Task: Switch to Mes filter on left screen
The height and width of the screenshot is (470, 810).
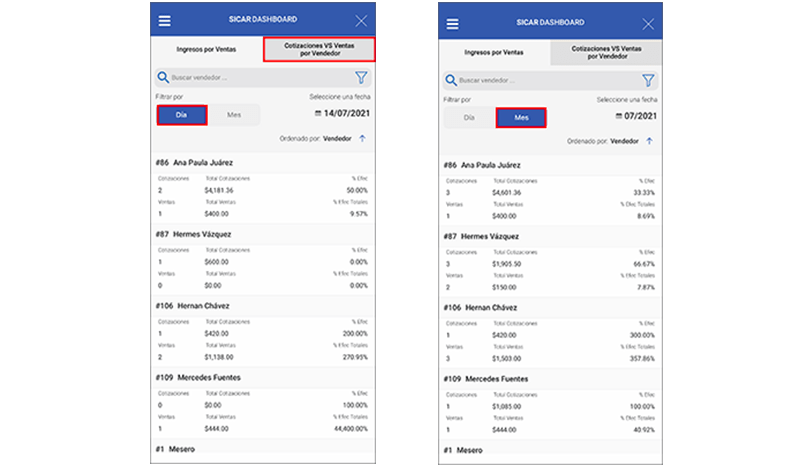Action: [233, 115]
